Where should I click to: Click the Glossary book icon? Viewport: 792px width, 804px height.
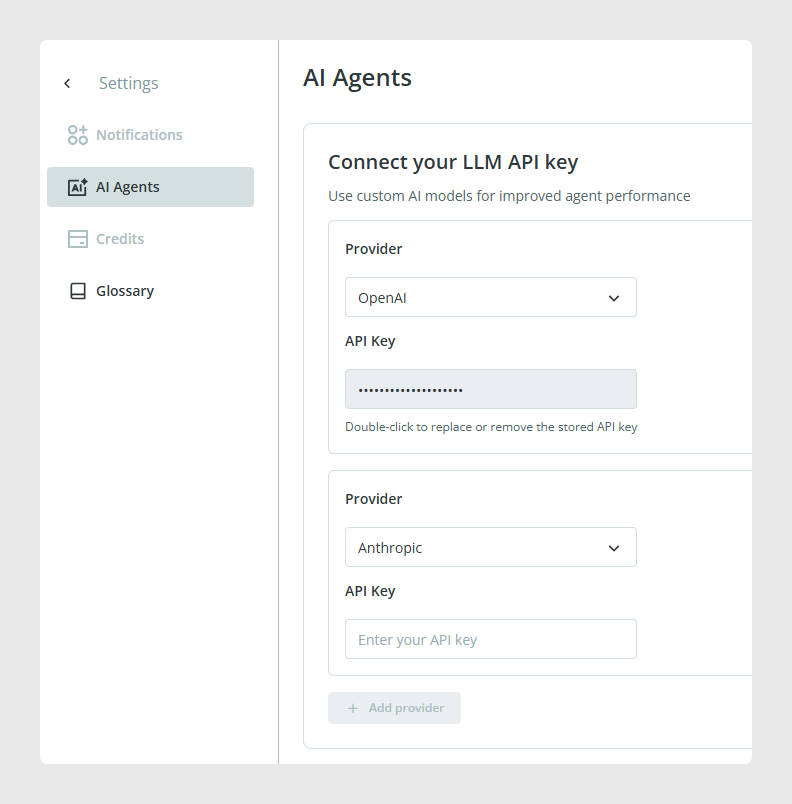tap(77, 291)
